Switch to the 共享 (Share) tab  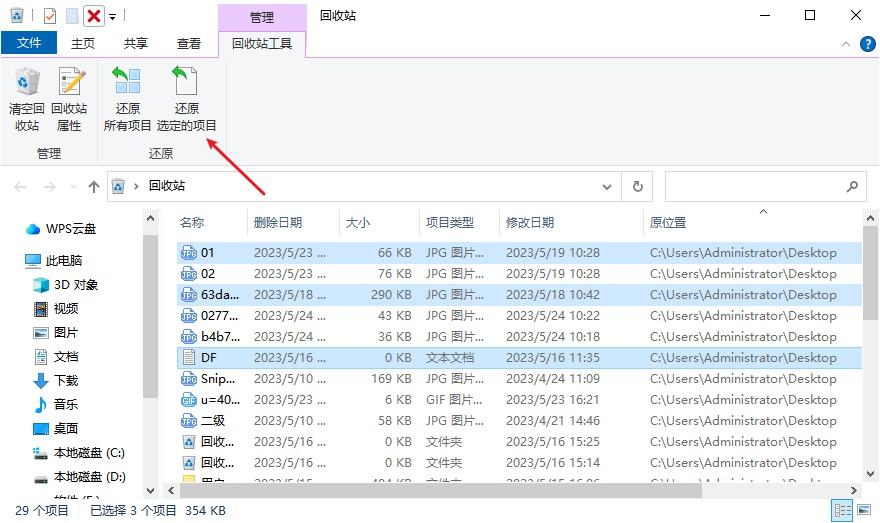click(x=136, y=43)
